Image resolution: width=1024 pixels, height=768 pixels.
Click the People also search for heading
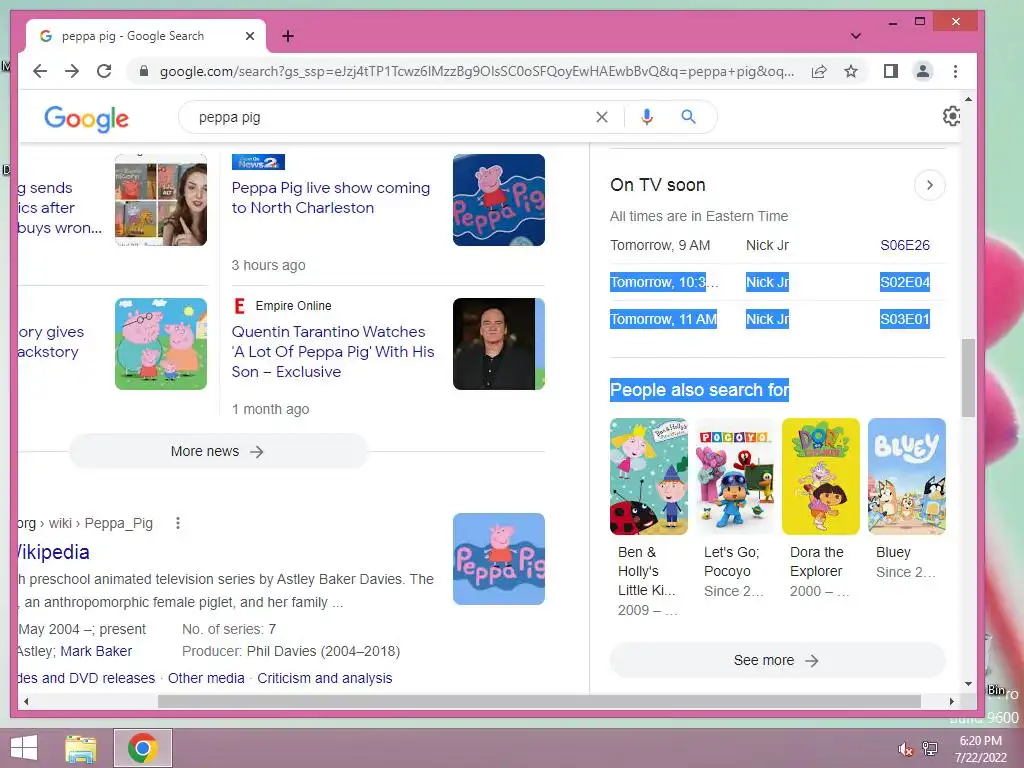coord(699,390)
